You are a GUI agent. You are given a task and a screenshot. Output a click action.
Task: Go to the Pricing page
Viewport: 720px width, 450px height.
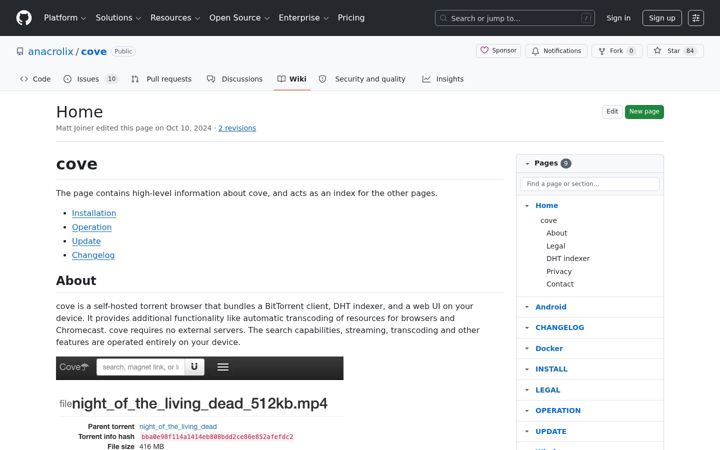pos(351,18)
